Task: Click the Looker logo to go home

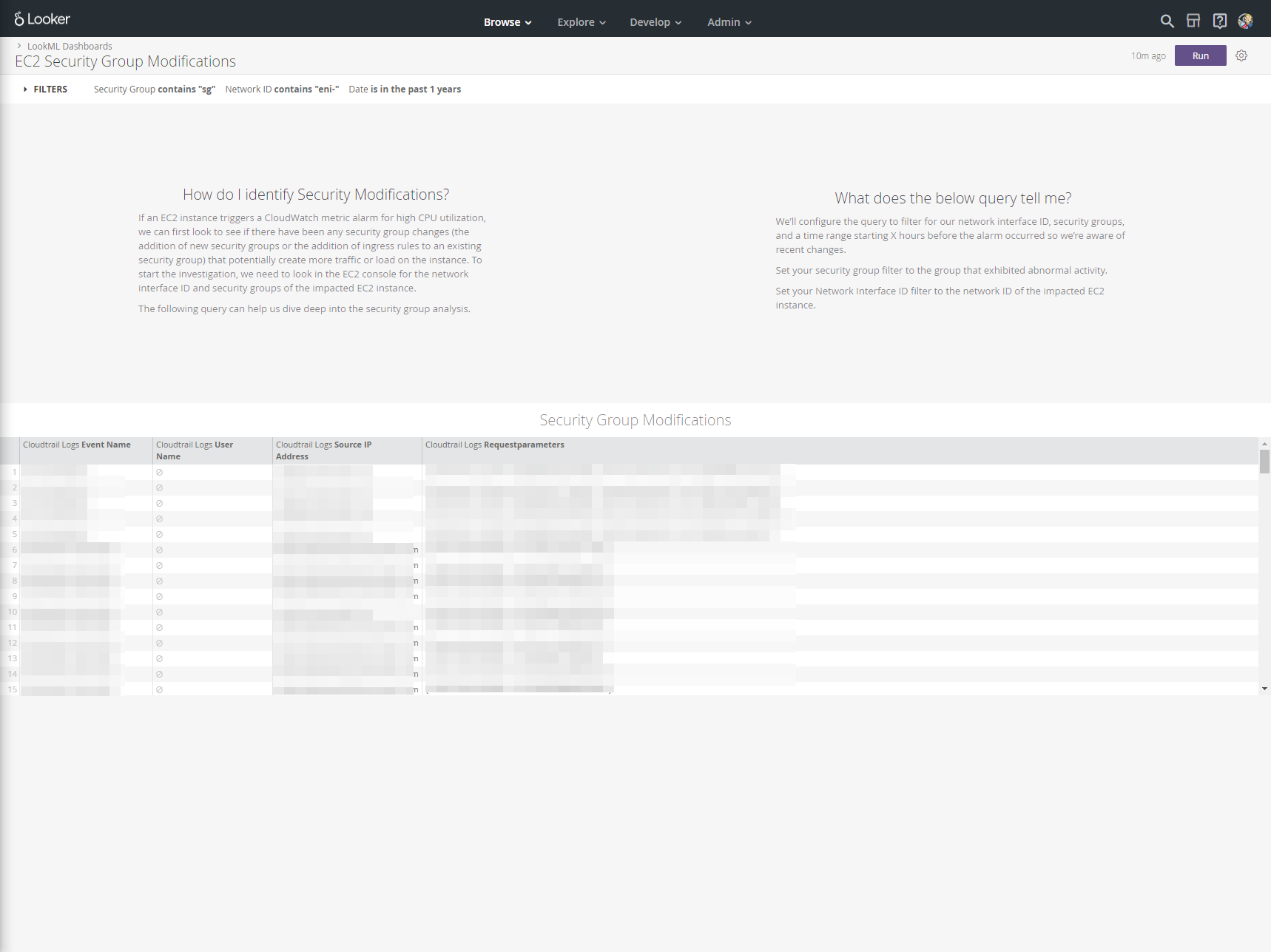Action: tap(42, 18)
